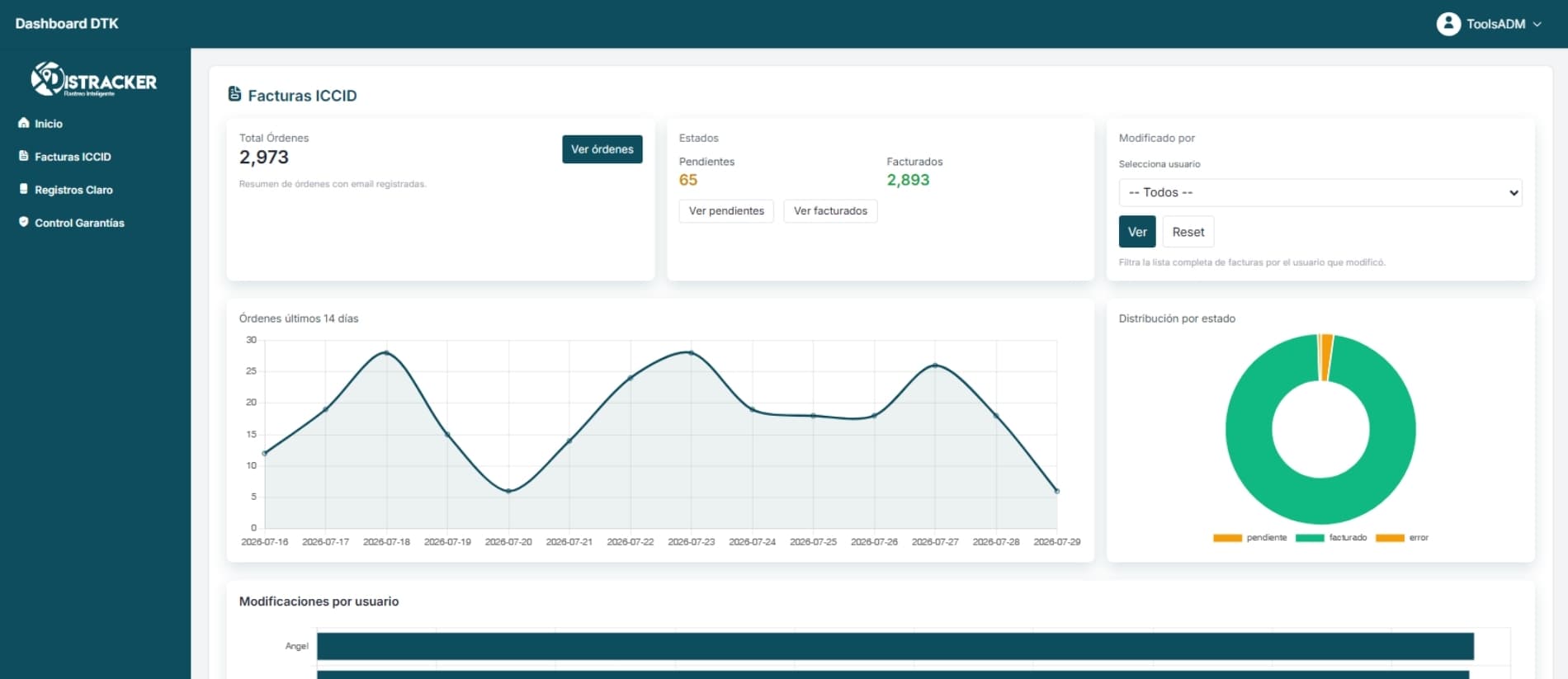Click the user avatar icon beside ToolsADM

tap(1448, 24)
